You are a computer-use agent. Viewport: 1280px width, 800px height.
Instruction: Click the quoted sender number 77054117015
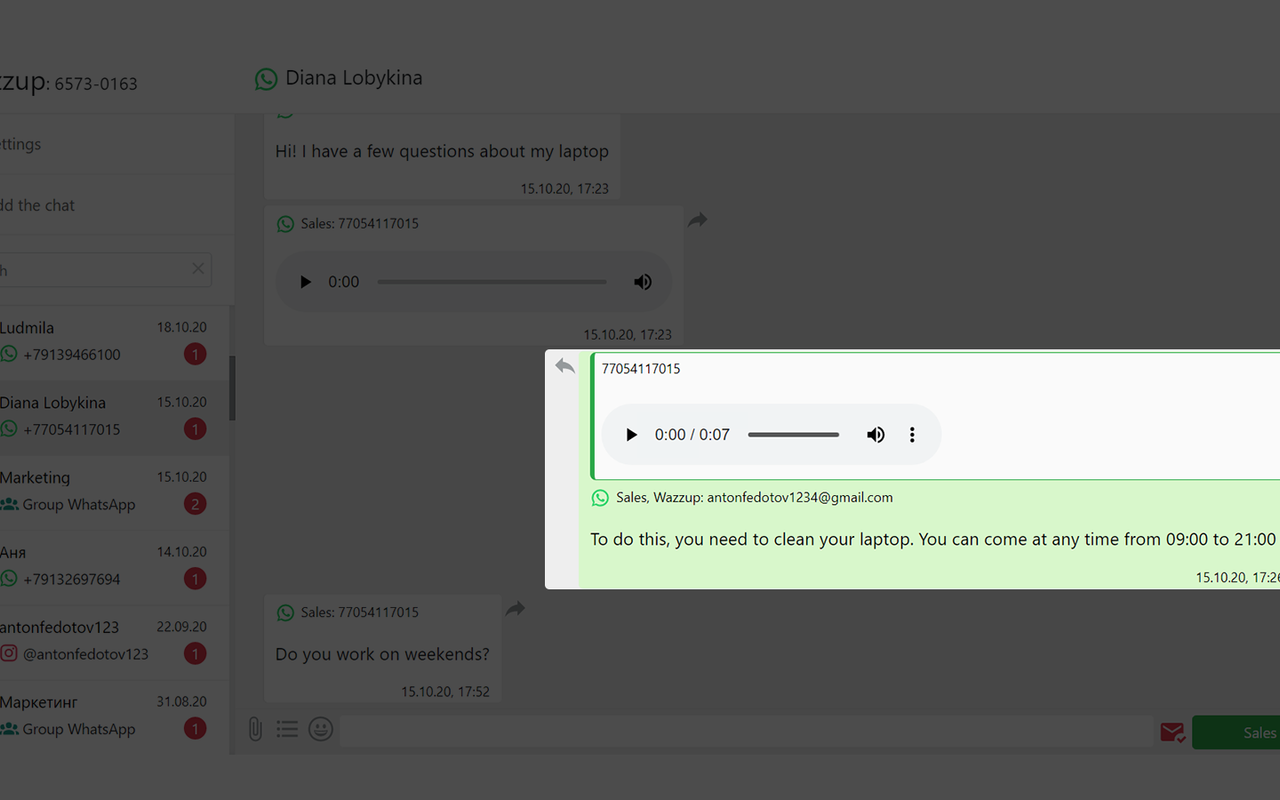[641, 369]
